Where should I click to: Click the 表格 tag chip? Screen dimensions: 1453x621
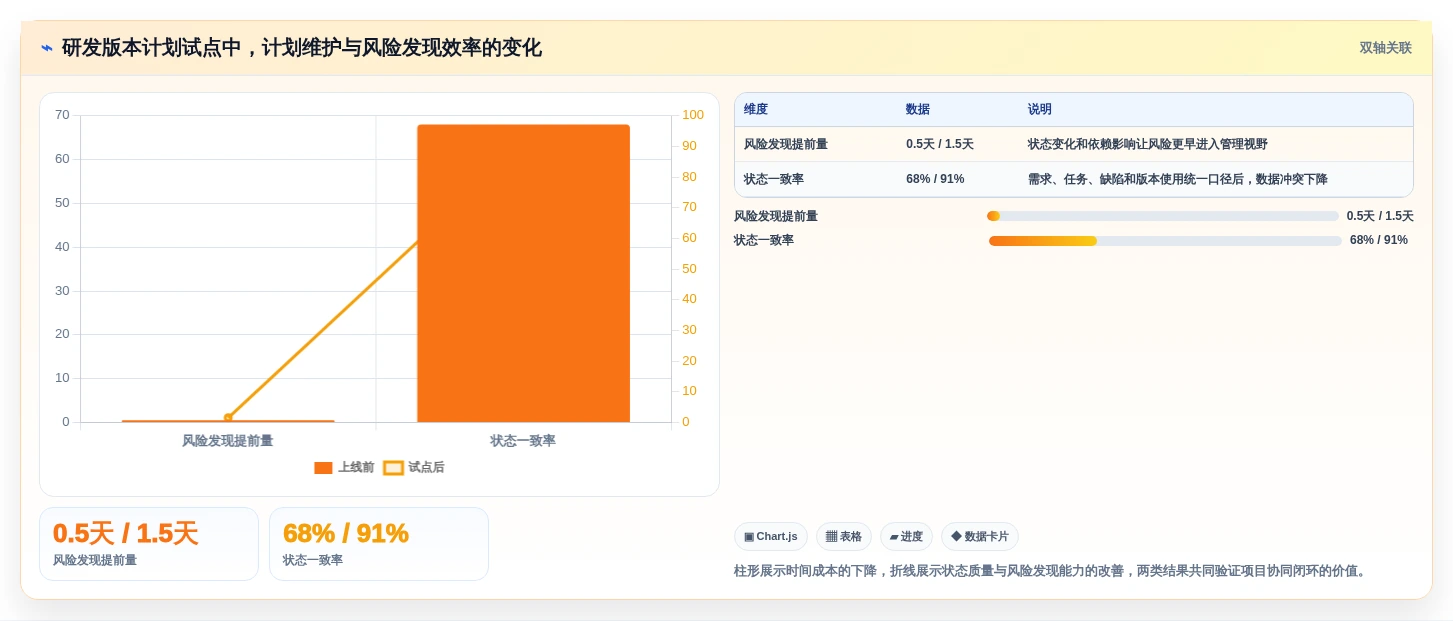tap(844, 537)
